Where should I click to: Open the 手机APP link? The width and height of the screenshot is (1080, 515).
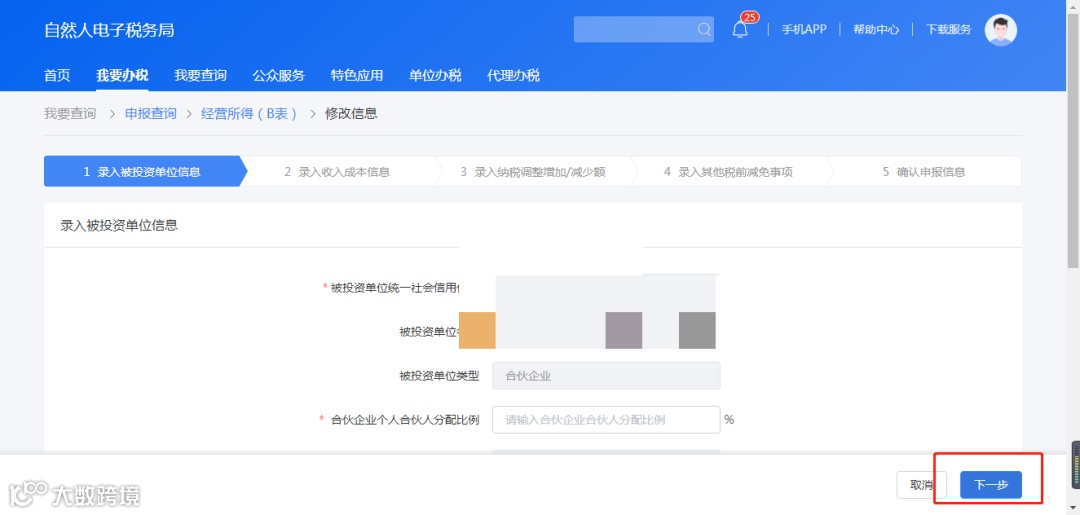point(804,30)
